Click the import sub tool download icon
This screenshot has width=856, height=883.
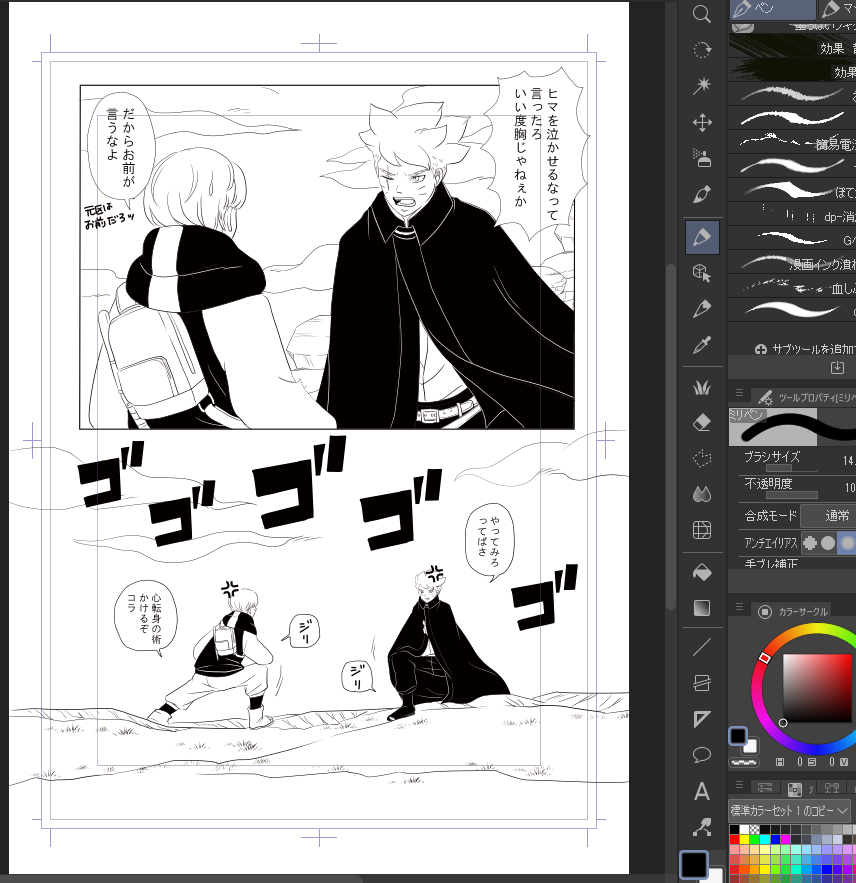(837, 368)
